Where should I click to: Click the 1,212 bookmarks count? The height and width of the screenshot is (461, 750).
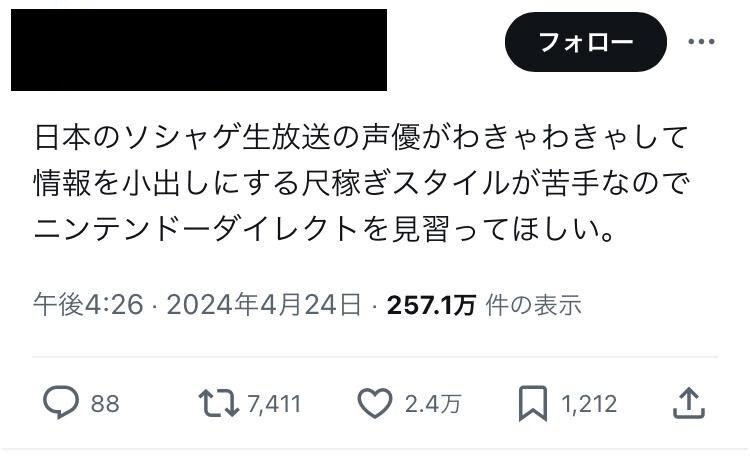(589, 404)
